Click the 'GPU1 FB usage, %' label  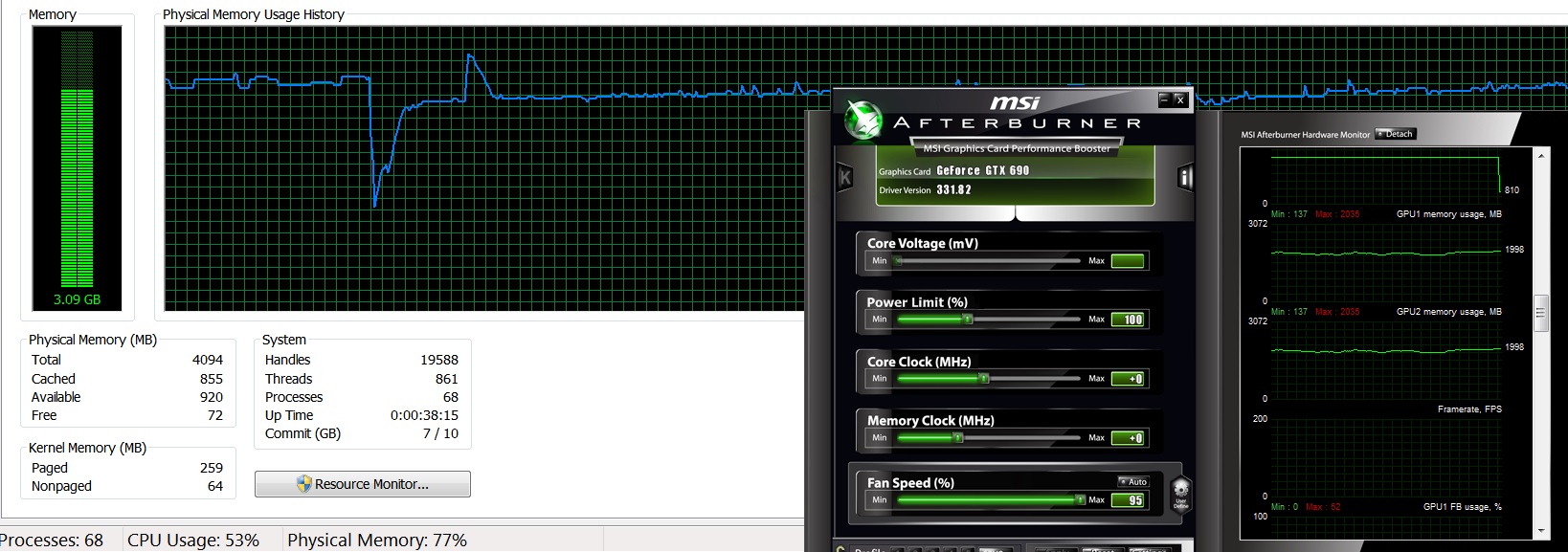pyautogui.click(x=1462, y=507)
